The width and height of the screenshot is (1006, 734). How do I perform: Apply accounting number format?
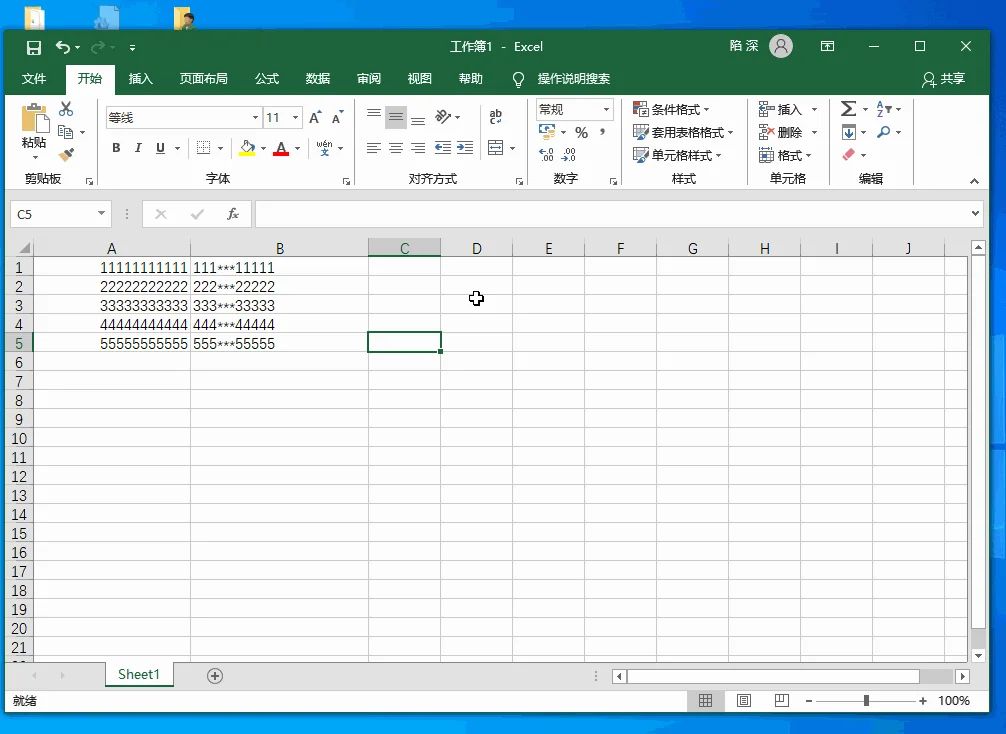click(547, 132)
